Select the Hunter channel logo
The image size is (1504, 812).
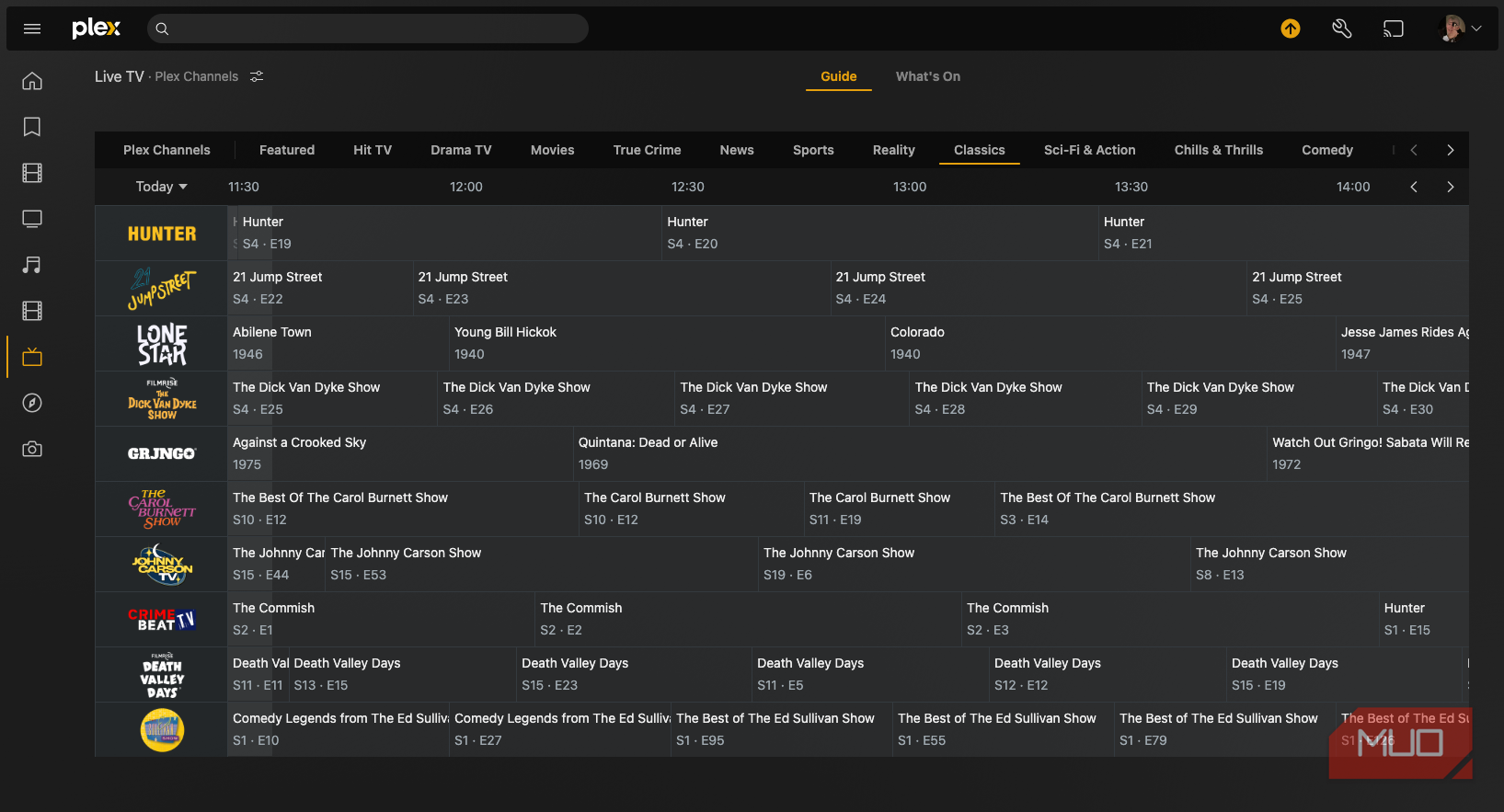(x=161, y=234)
